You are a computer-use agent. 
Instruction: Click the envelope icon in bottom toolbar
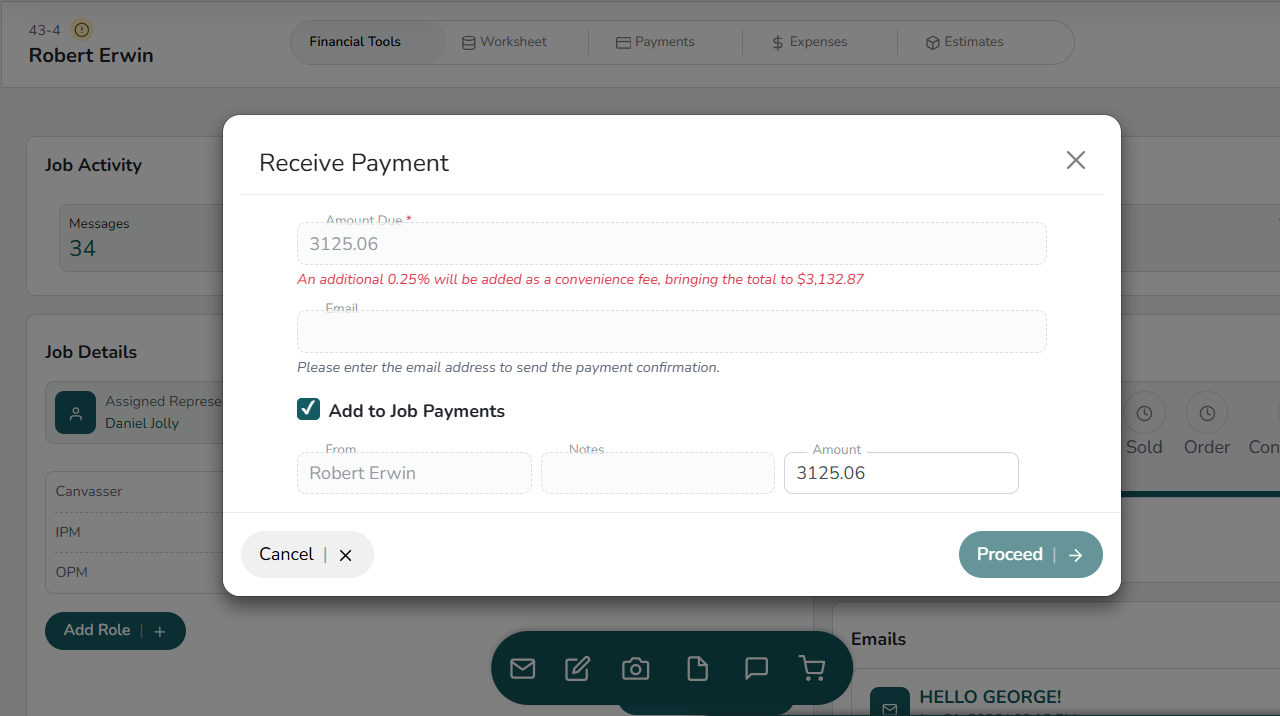(522, 668)
